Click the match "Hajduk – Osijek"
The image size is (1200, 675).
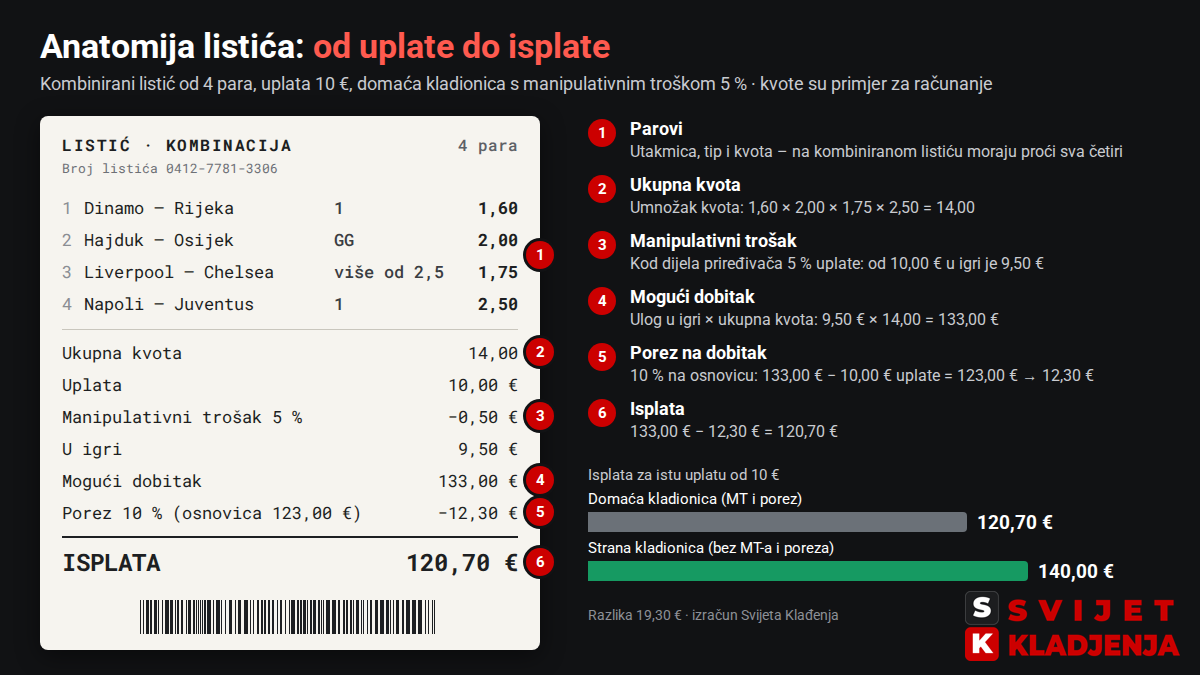tap(159, 241)
